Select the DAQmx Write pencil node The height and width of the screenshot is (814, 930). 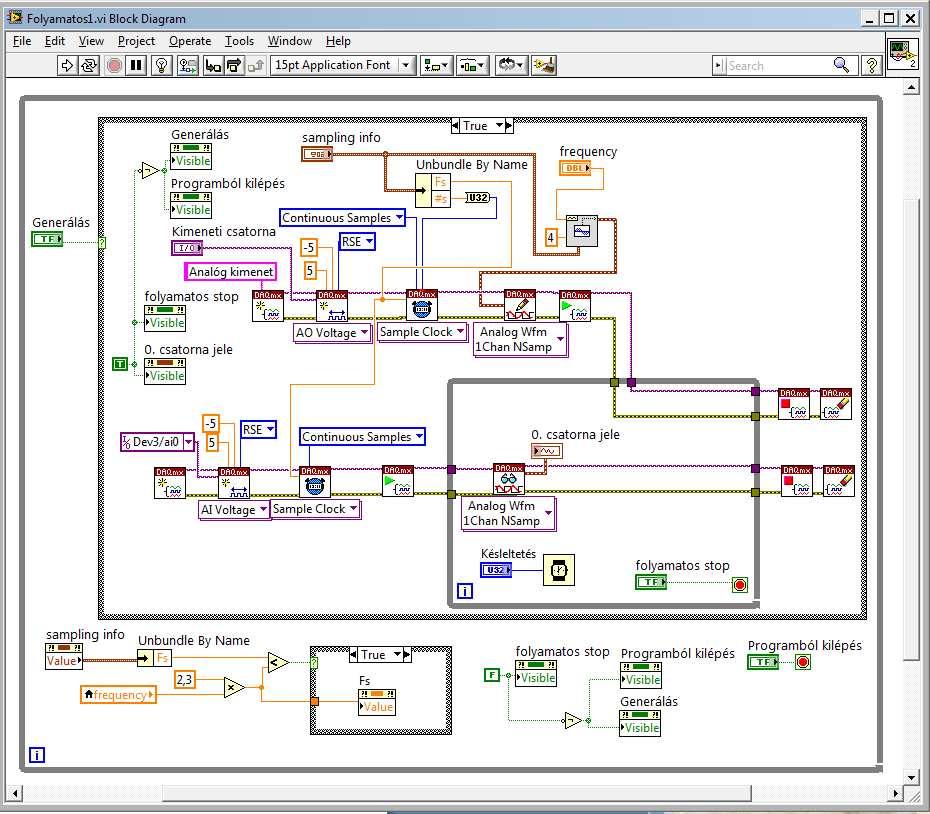[x=520, y=306]
